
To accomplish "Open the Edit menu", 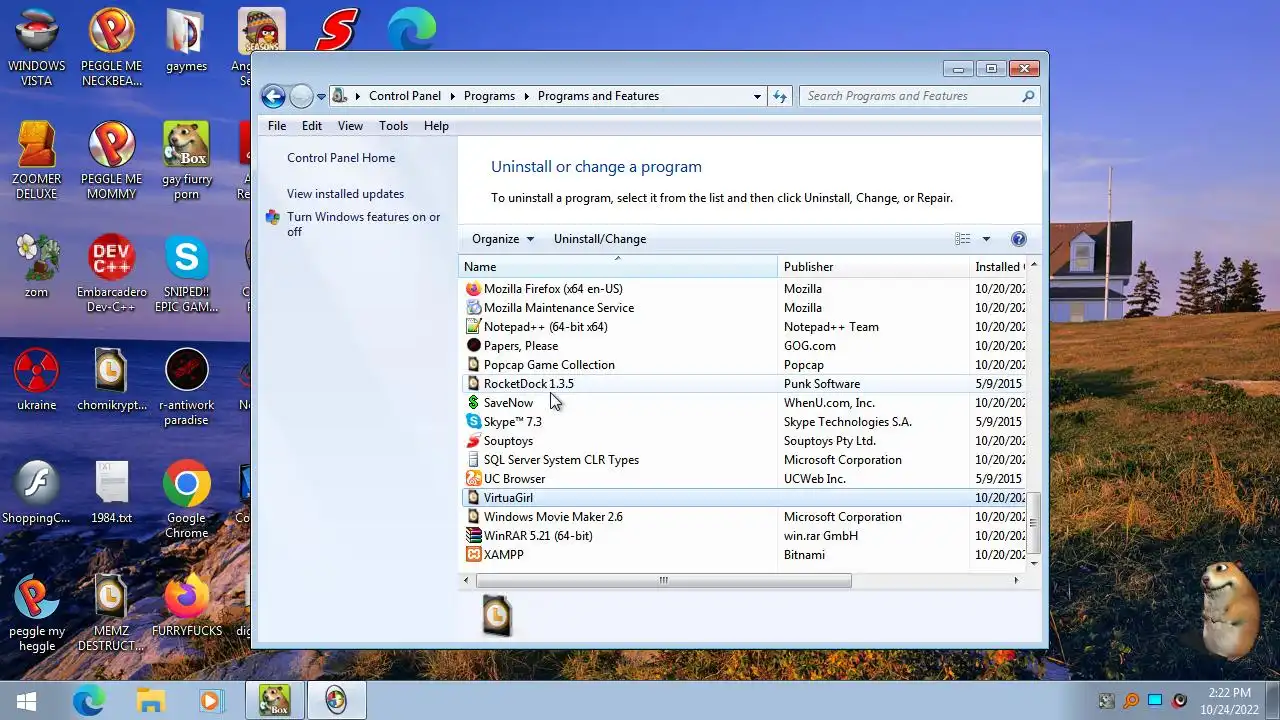I will tap(312, 126).
